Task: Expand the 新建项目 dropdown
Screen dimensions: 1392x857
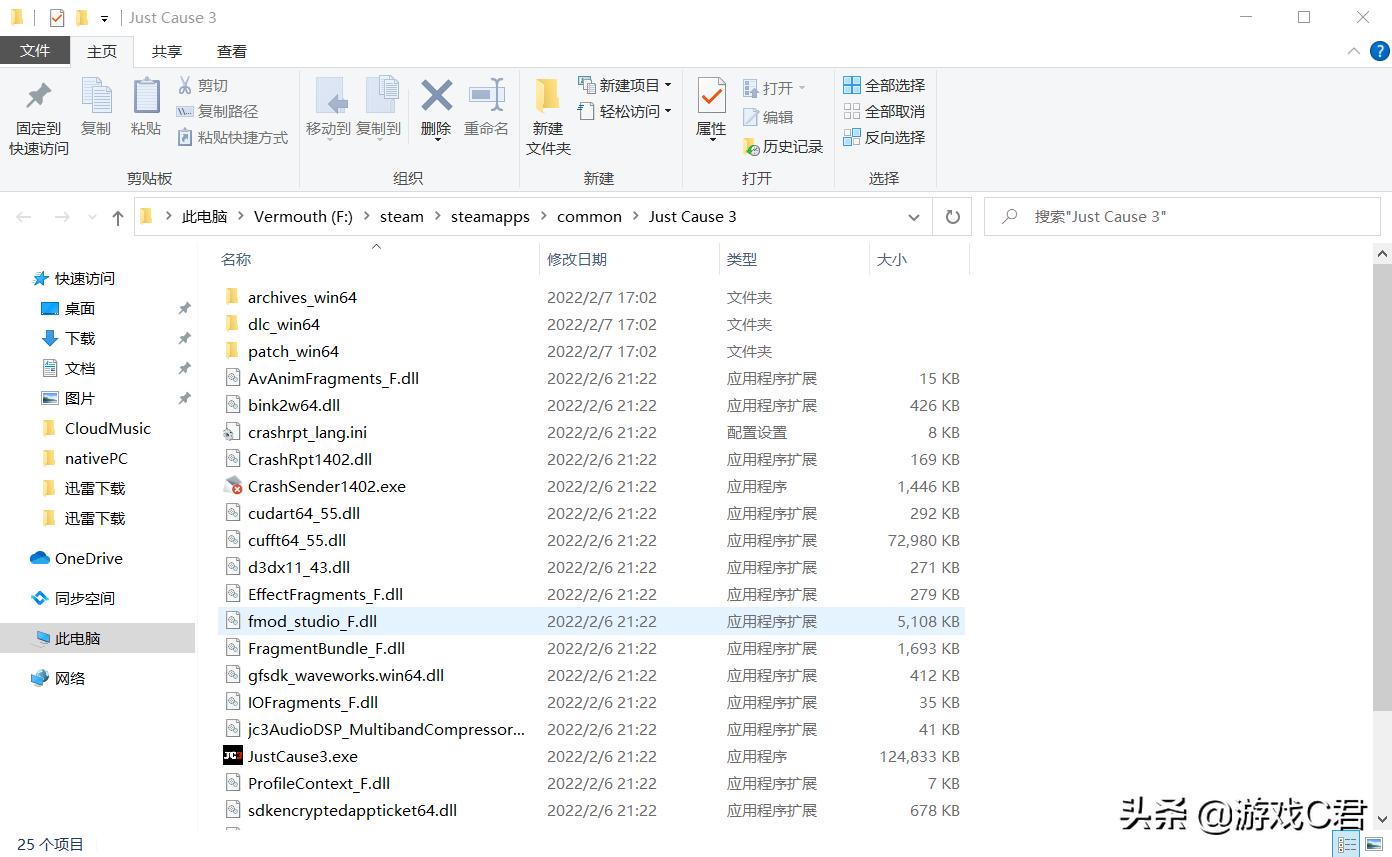Action: 668,85
